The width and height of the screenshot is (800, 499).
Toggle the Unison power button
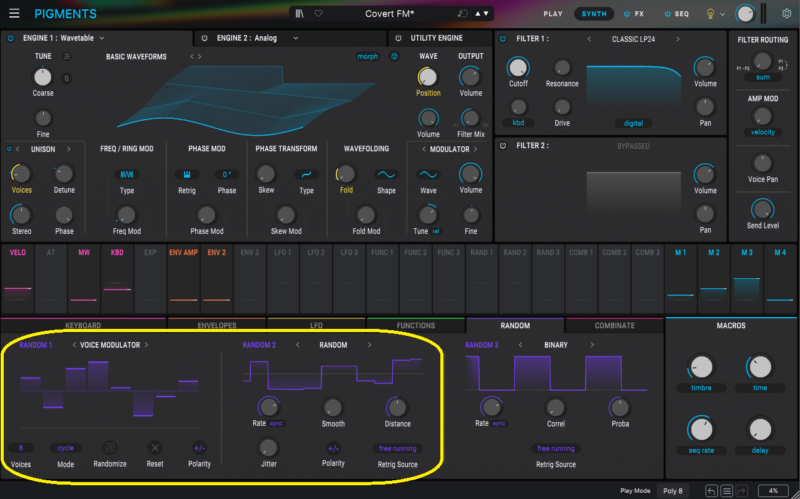(x=9, y=149)
